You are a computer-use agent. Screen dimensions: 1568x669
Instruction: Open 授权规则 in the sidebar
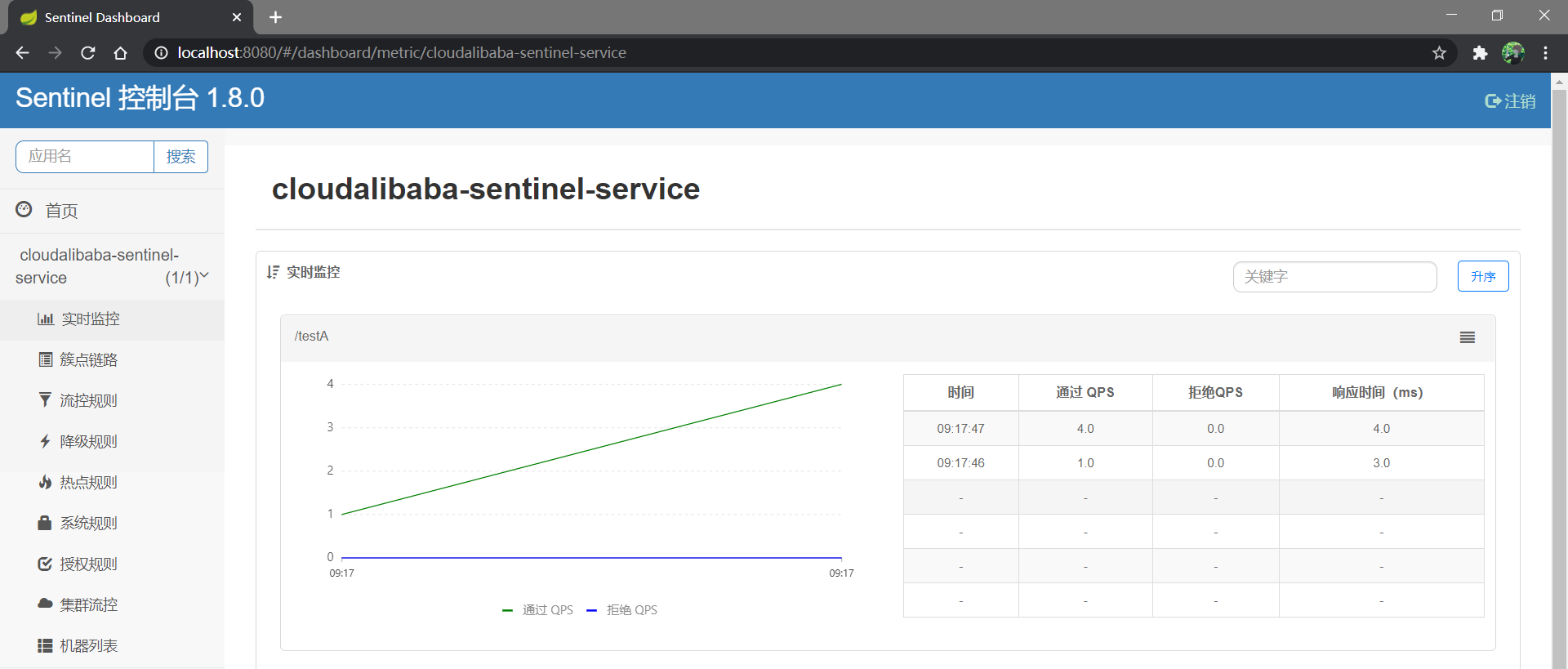click(x=112, y=564)
